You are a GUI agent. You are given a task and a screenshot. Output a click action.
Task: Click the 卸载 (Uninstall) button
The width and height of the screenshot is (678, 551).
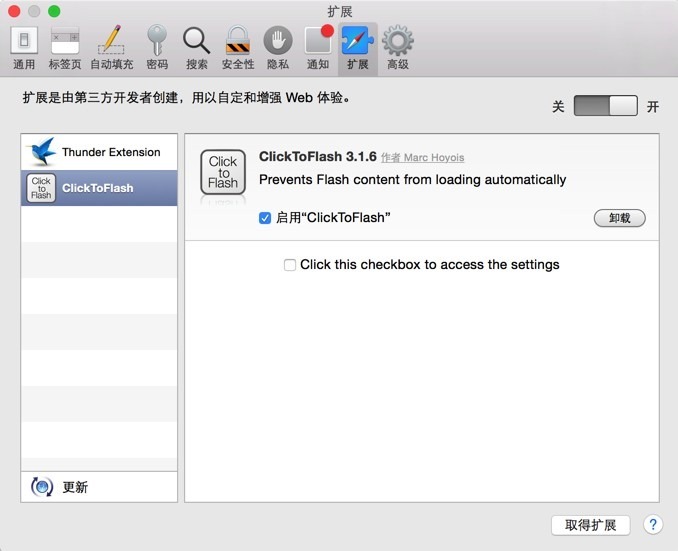tap(620, 218)
